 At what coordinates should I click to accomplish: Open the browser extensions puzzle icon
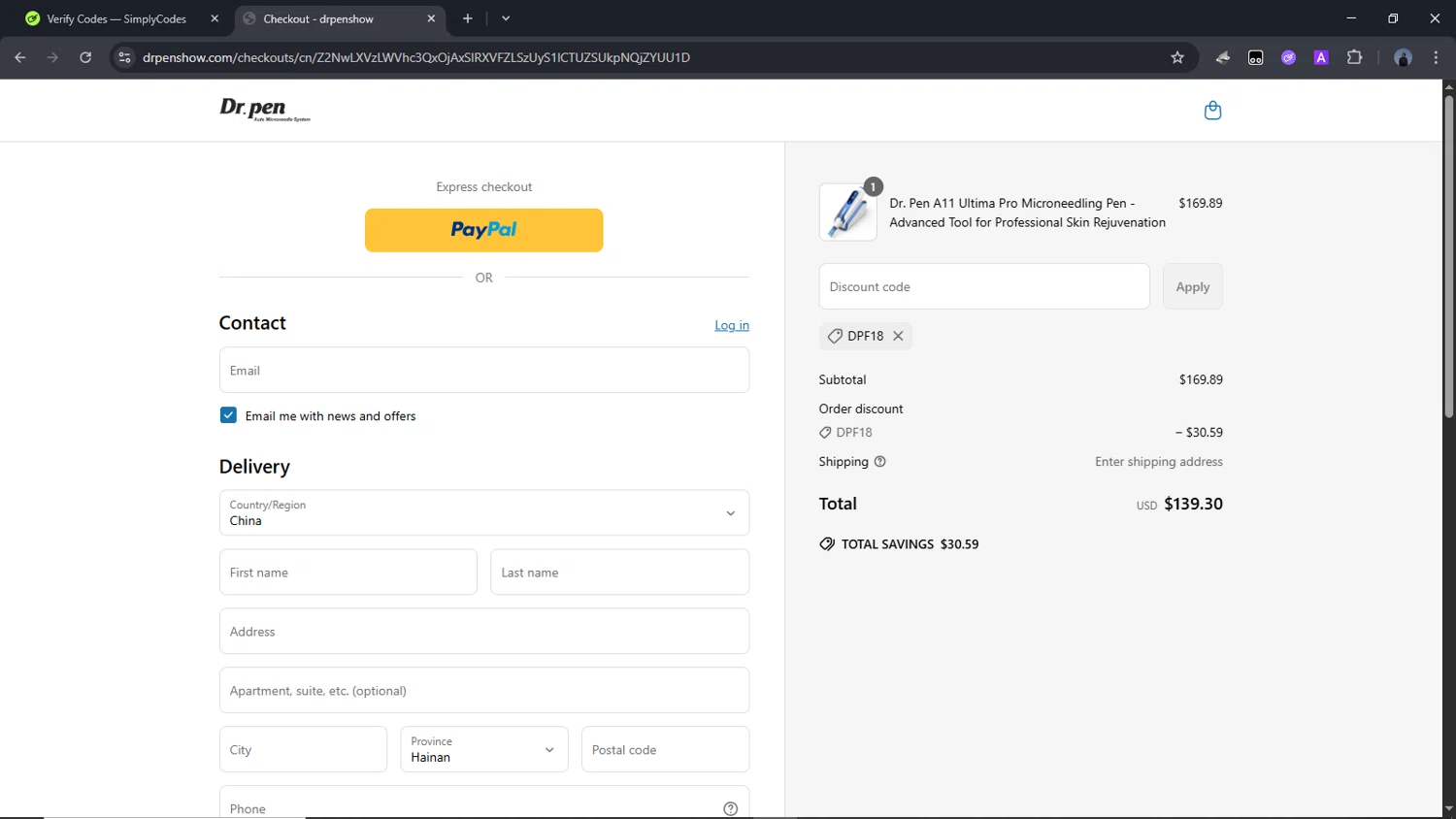pos(1354,57)
